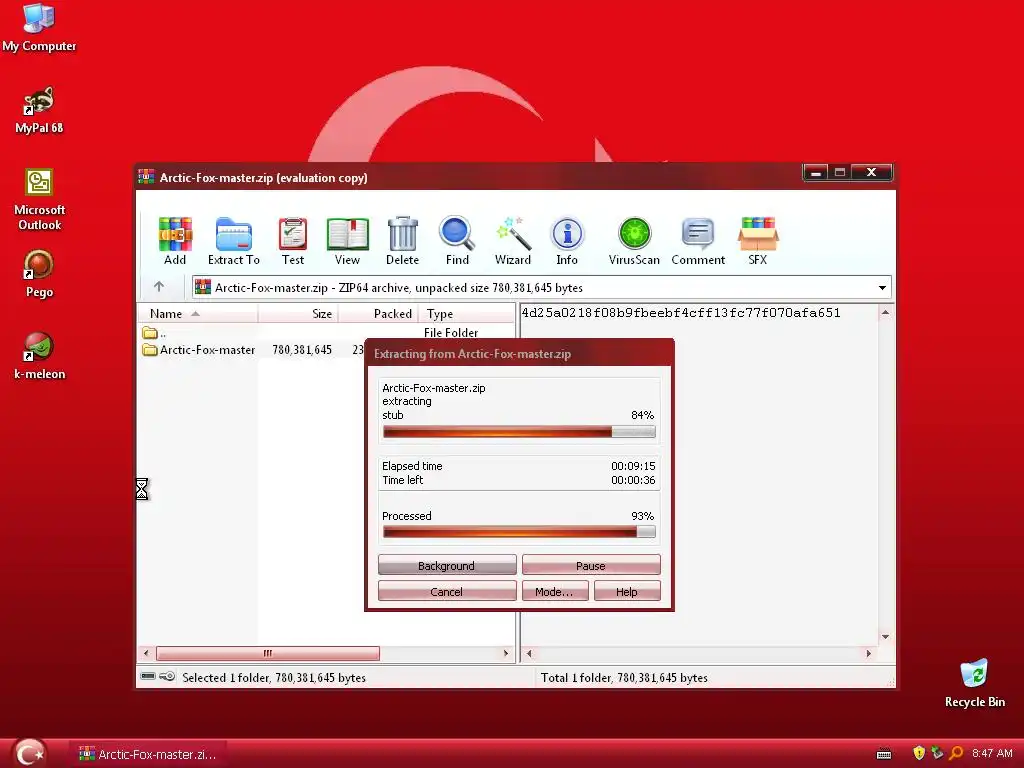Viewport: 1024px width, 768px height.
Task: Open the Mode... settings button
Action: click(555, 592)
